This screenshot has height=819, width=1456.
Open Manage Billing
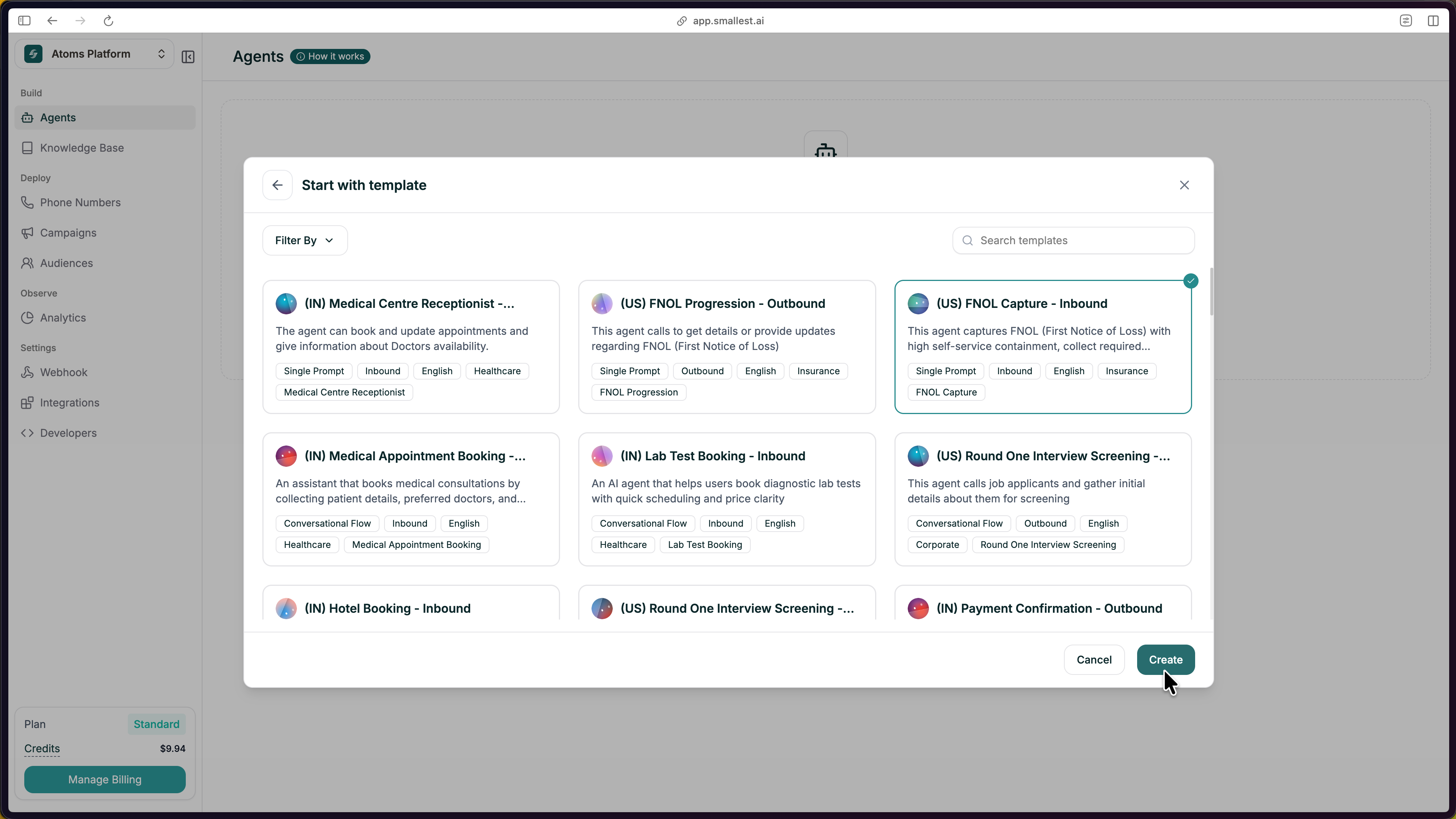[105, 780]
